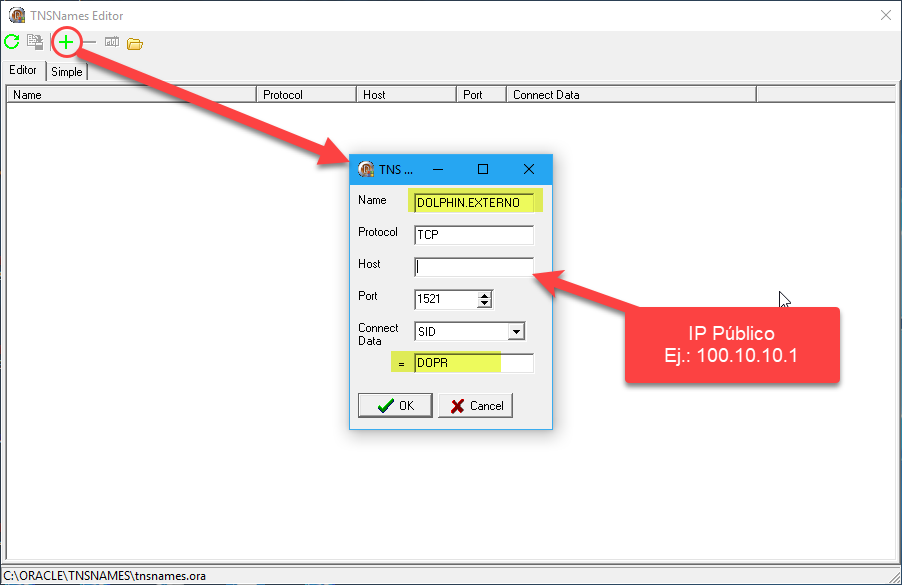Screen dimensions: 902x585
Task: Close the TNSNames Editor window
Action: 886,16
